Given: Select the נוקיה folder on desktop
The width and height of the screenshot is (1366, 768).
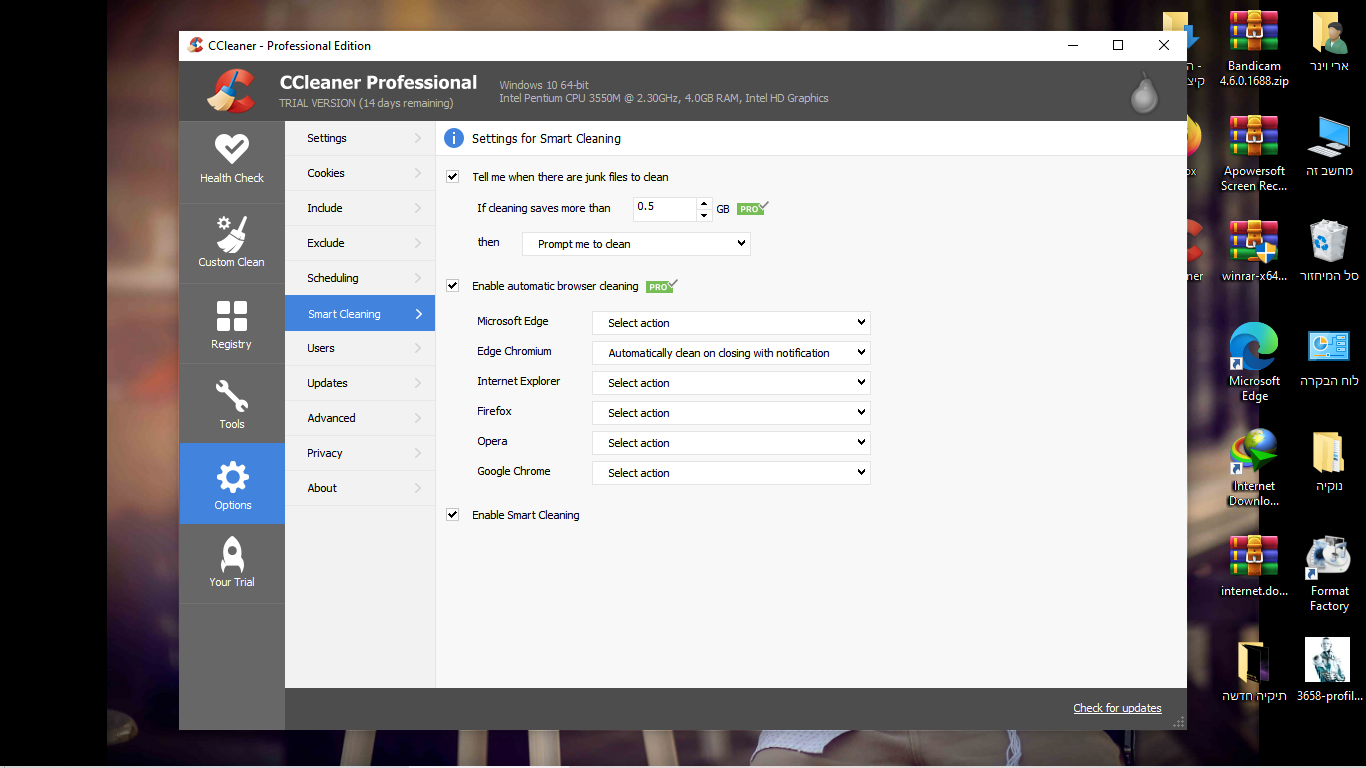Looking at the screenshot, I should 1329,461.
